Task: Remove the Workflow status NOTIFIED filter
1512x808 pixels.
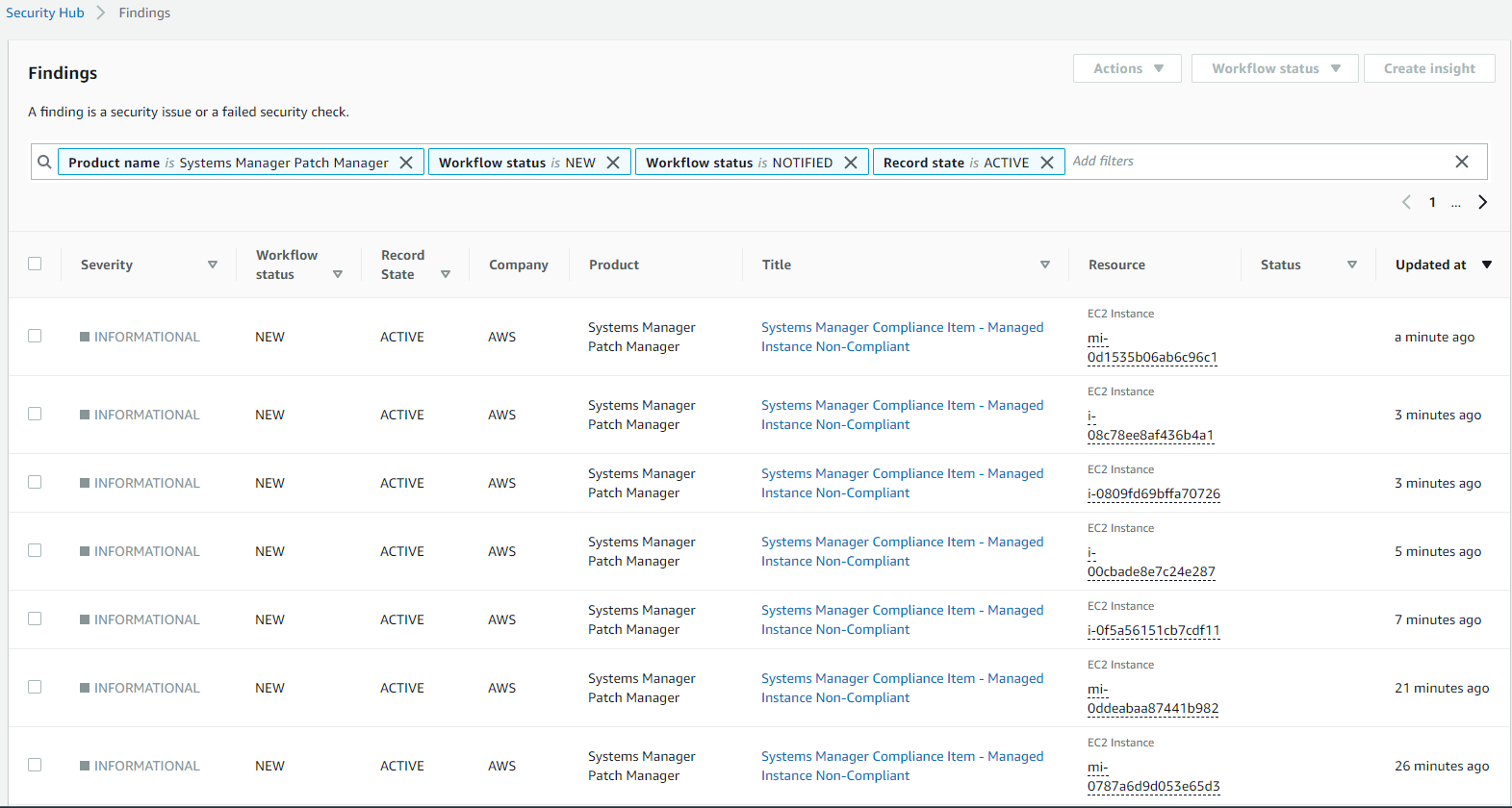Action: coord(851,163)
